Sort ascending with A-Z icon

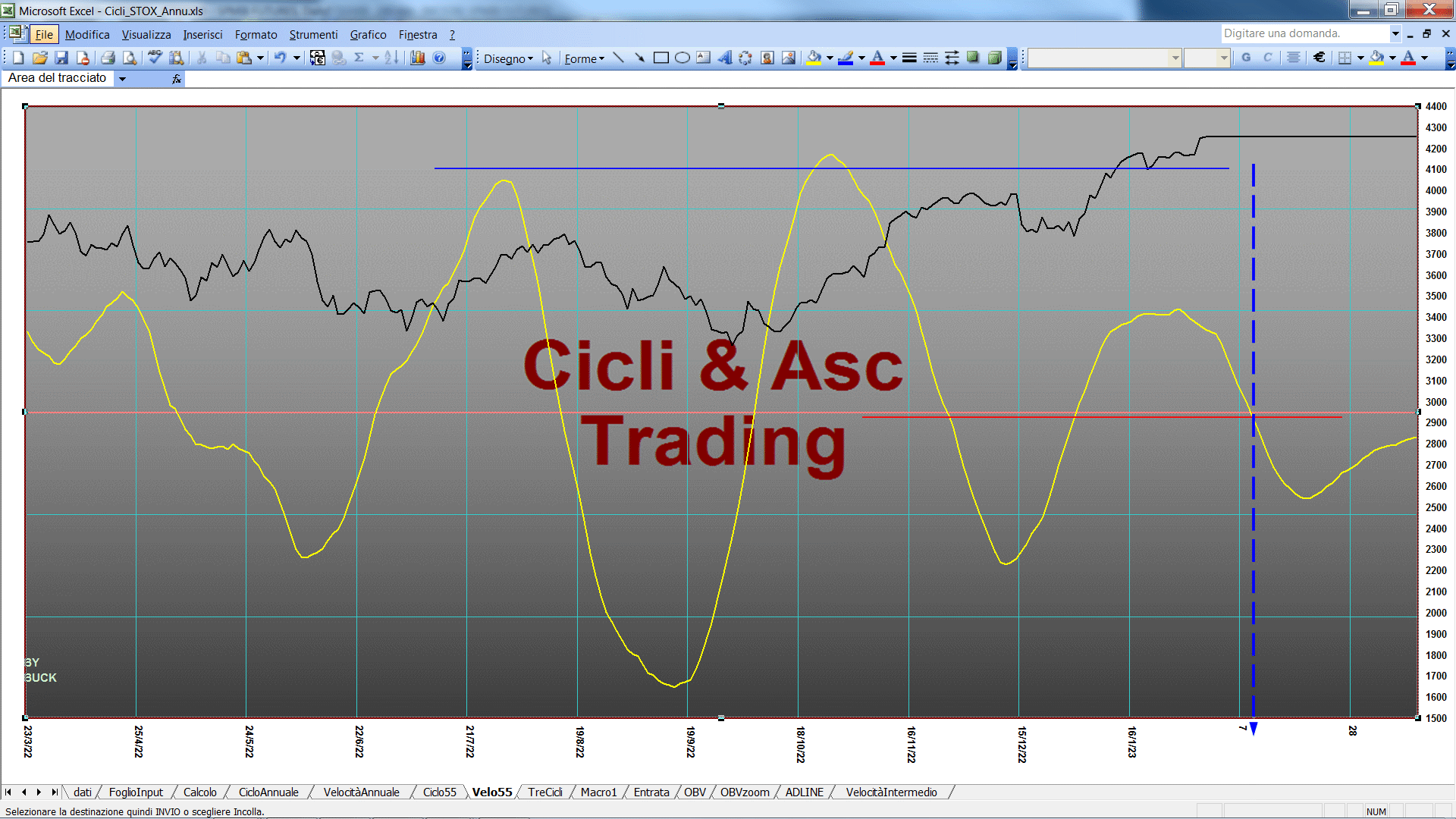pyautogui.click(x=391, y=58)
